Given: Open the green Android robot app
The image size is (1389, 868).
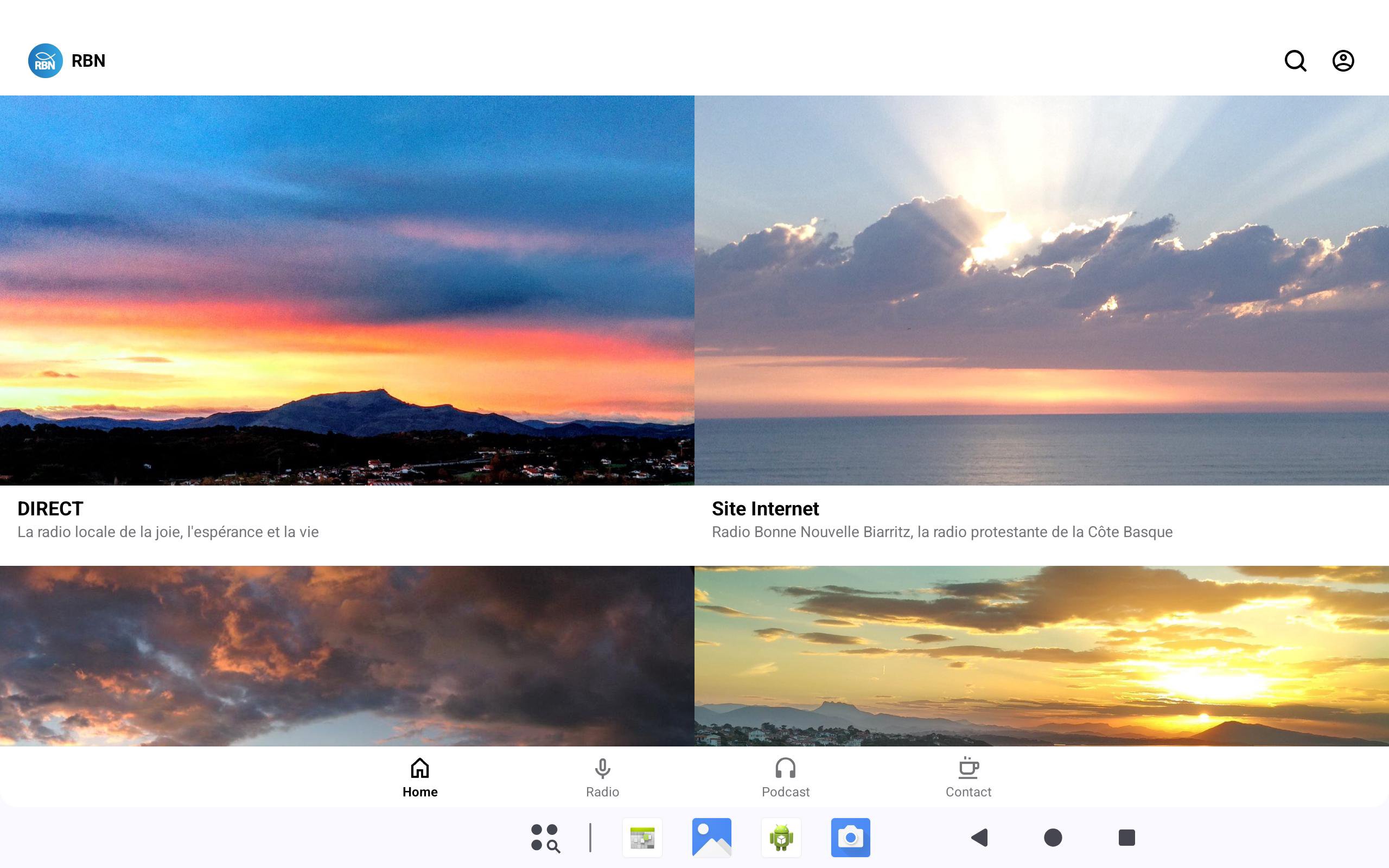Looking at the screenshot, I should point(781,838).
